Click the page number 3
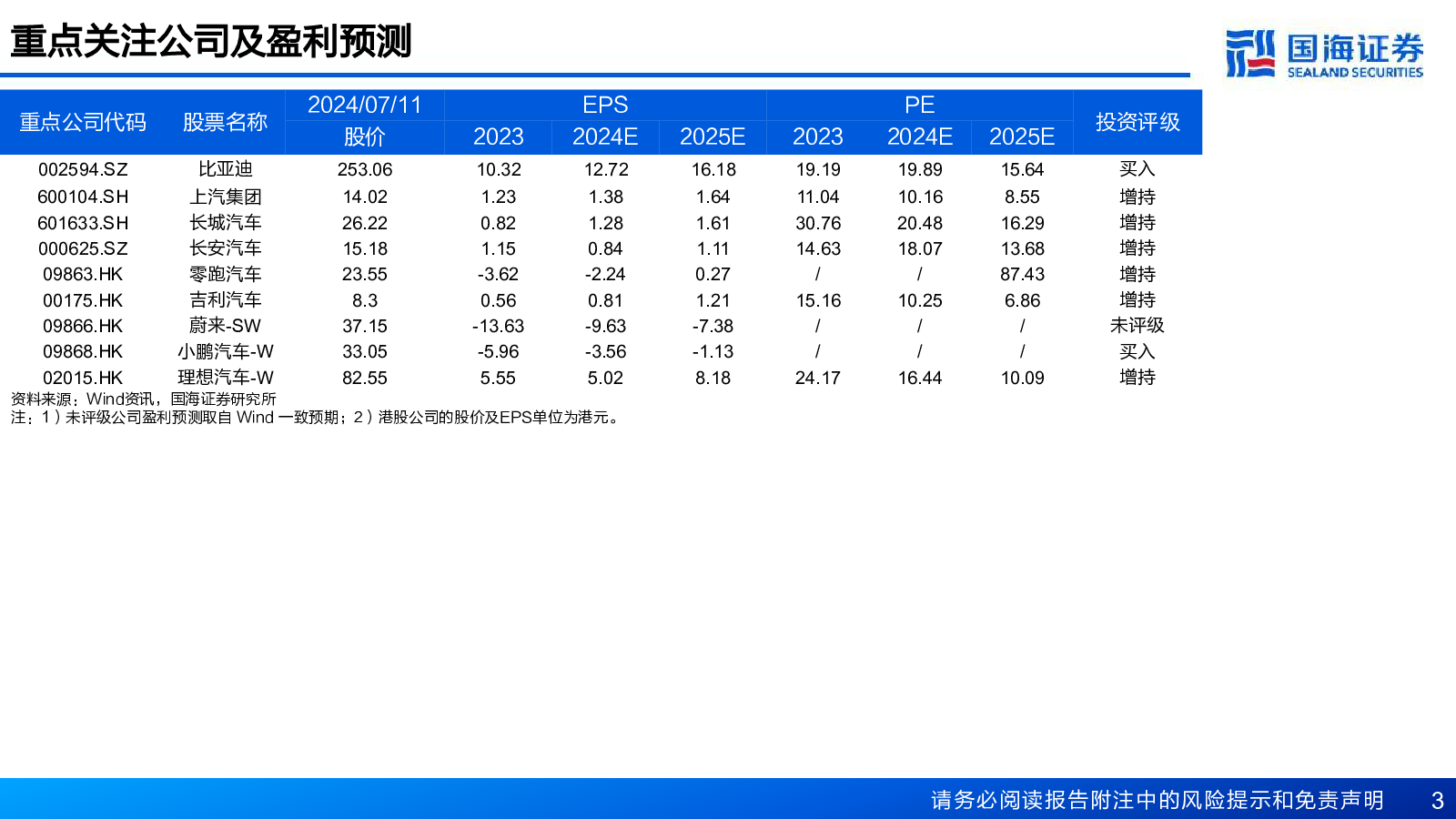Image resolution: width=1456 pixels, height=819 pixels. pos(1438,801)
